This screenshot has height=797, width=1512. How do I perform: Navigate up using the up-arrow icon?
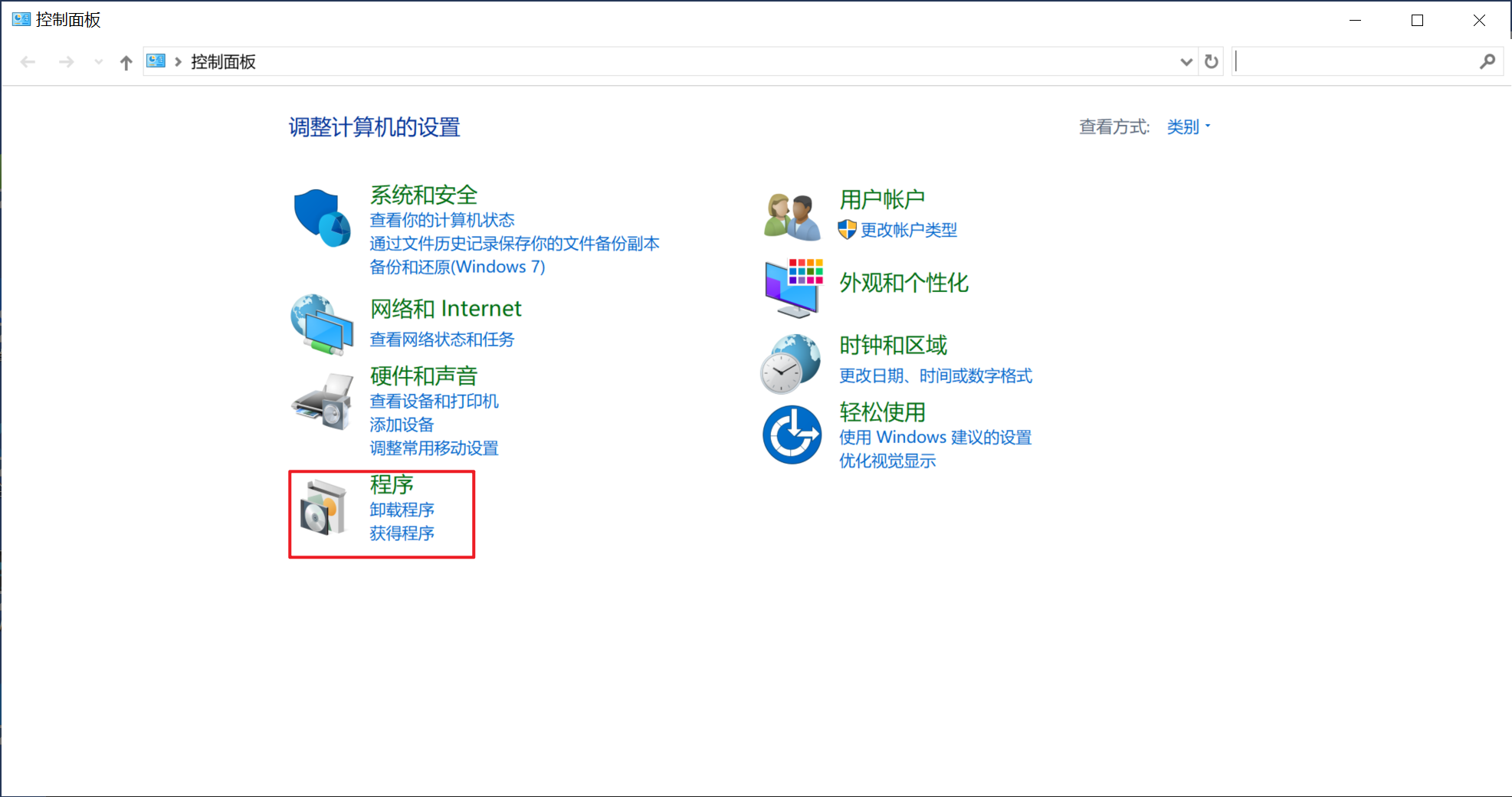pos(126,62)
